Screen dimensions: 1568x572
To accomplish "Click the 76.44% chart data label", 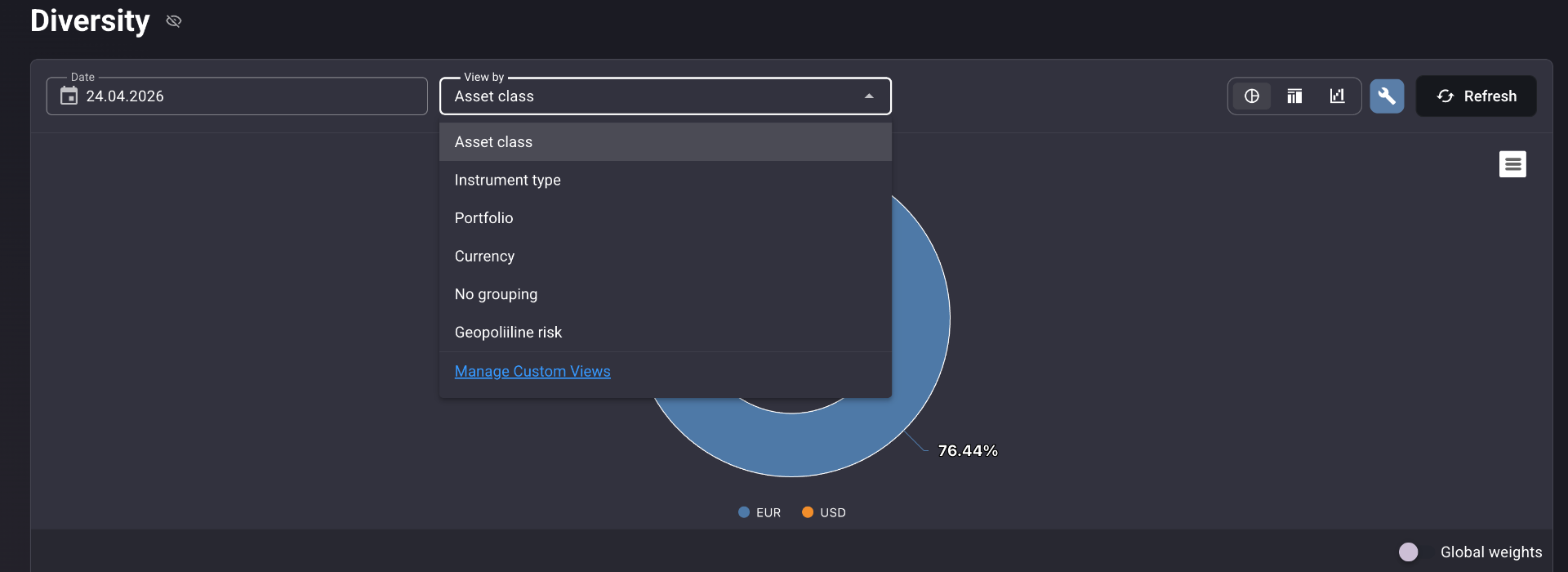I will (x=968, y=451).
